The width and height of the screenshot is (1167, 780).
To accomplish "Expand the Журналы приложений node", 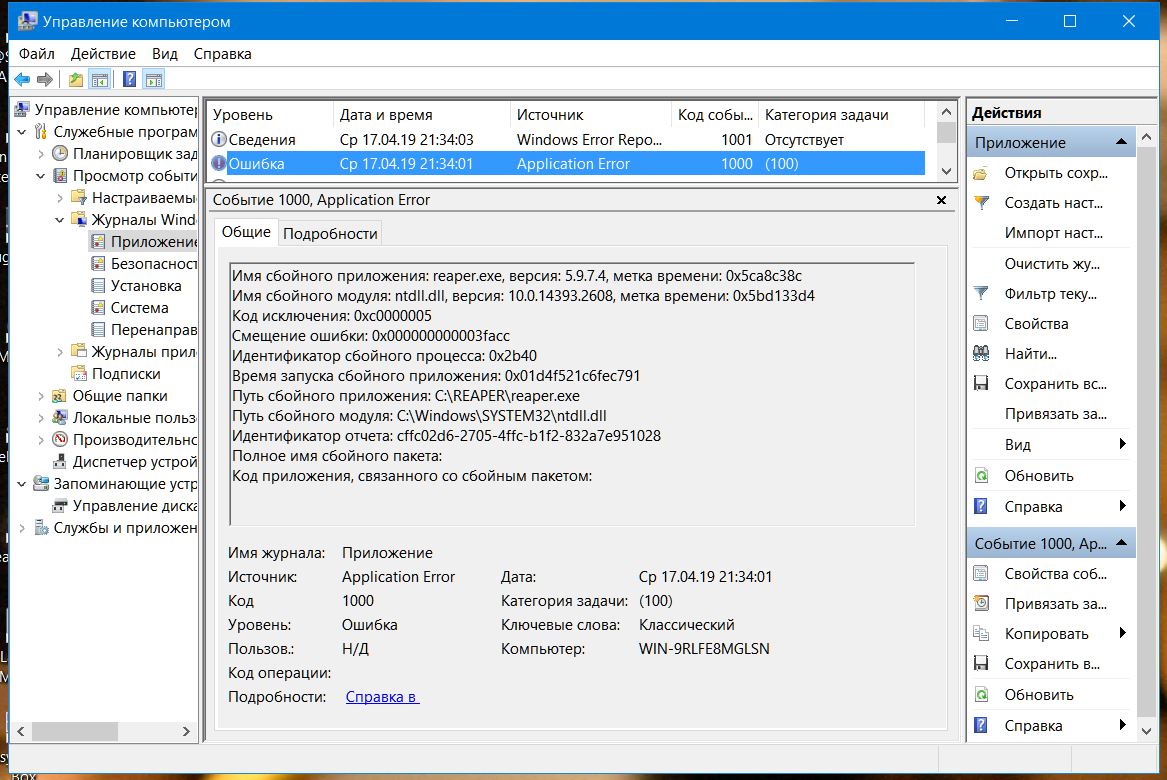I will 60,352.
